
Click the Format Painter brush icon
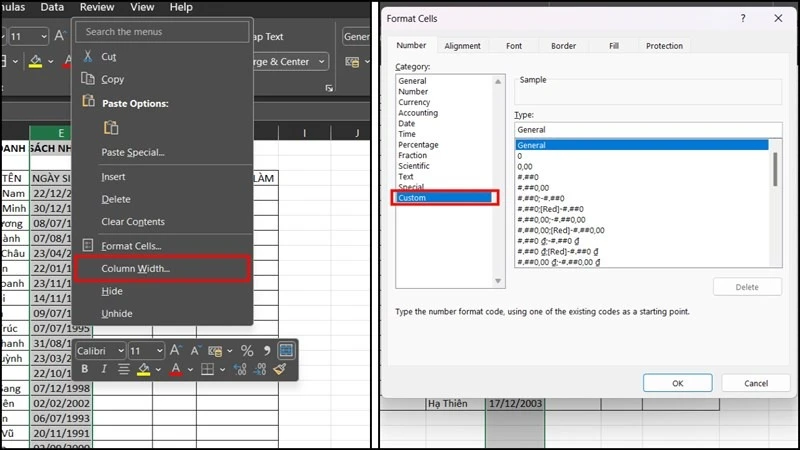[x=280, y=369]
